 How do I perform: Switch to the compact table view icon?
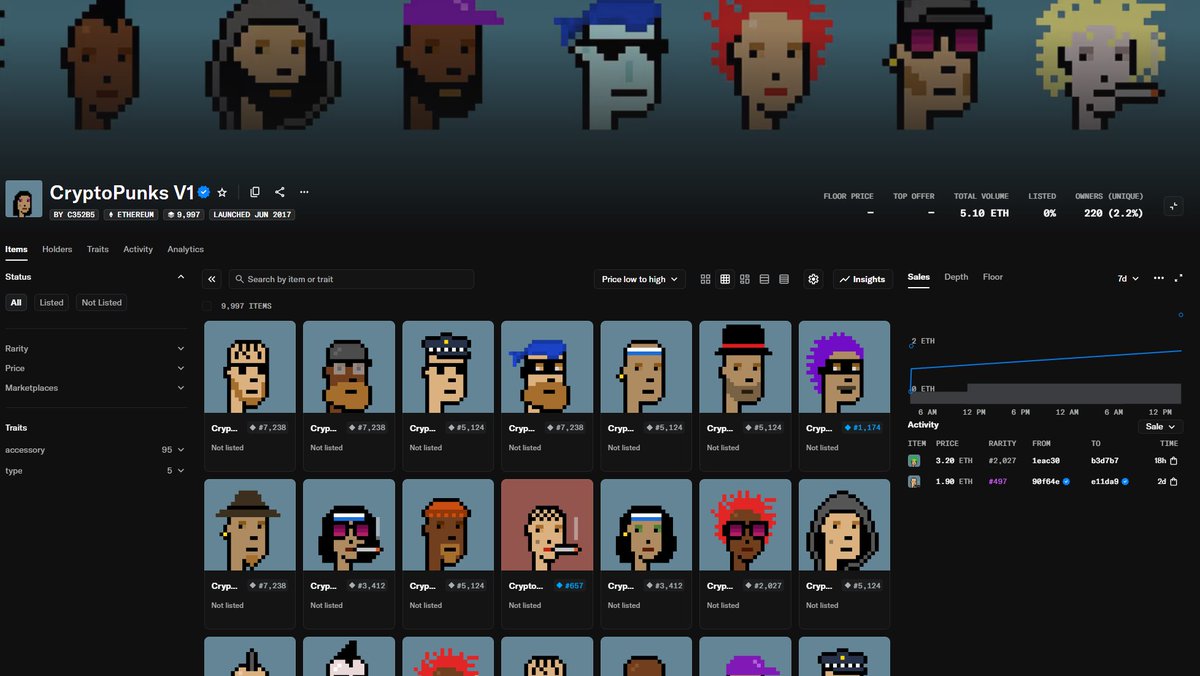[784, 279]
